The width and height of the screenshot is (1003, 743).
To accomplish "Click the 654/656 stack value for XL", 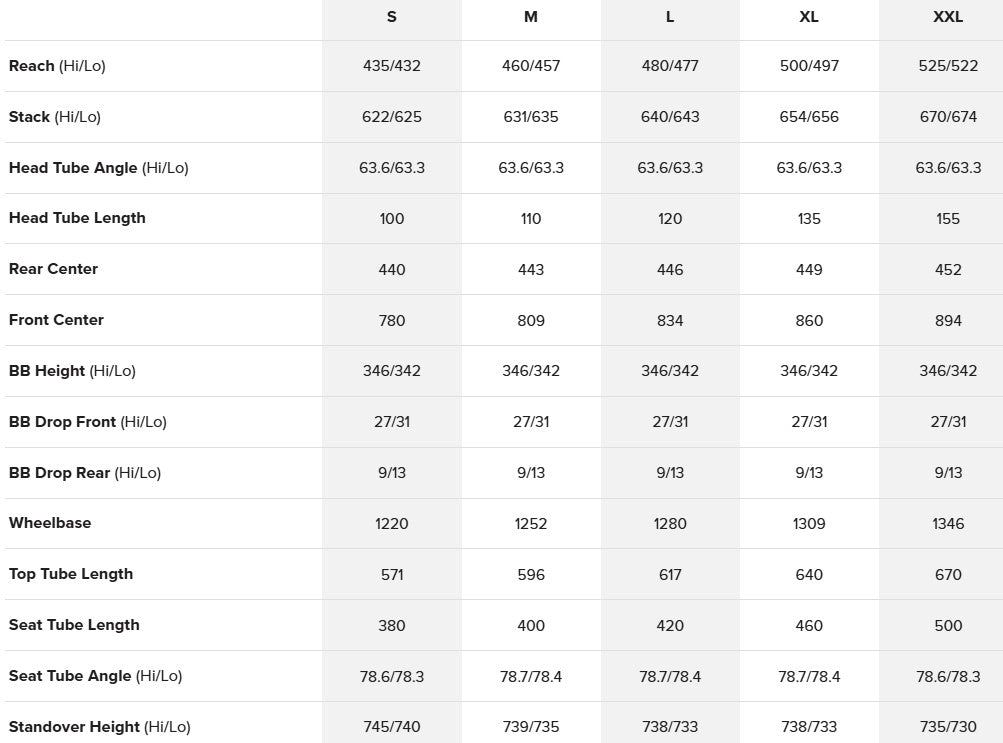I will (x=809, y=117).
